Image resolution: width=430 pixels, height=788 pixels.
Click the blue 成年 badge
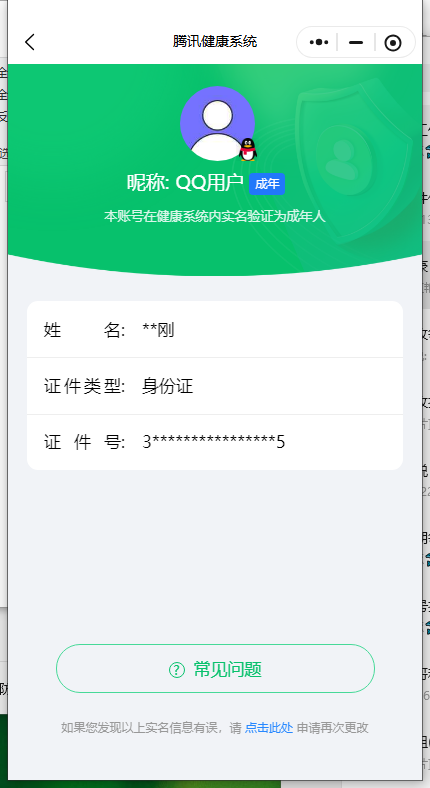click(267, 184)
